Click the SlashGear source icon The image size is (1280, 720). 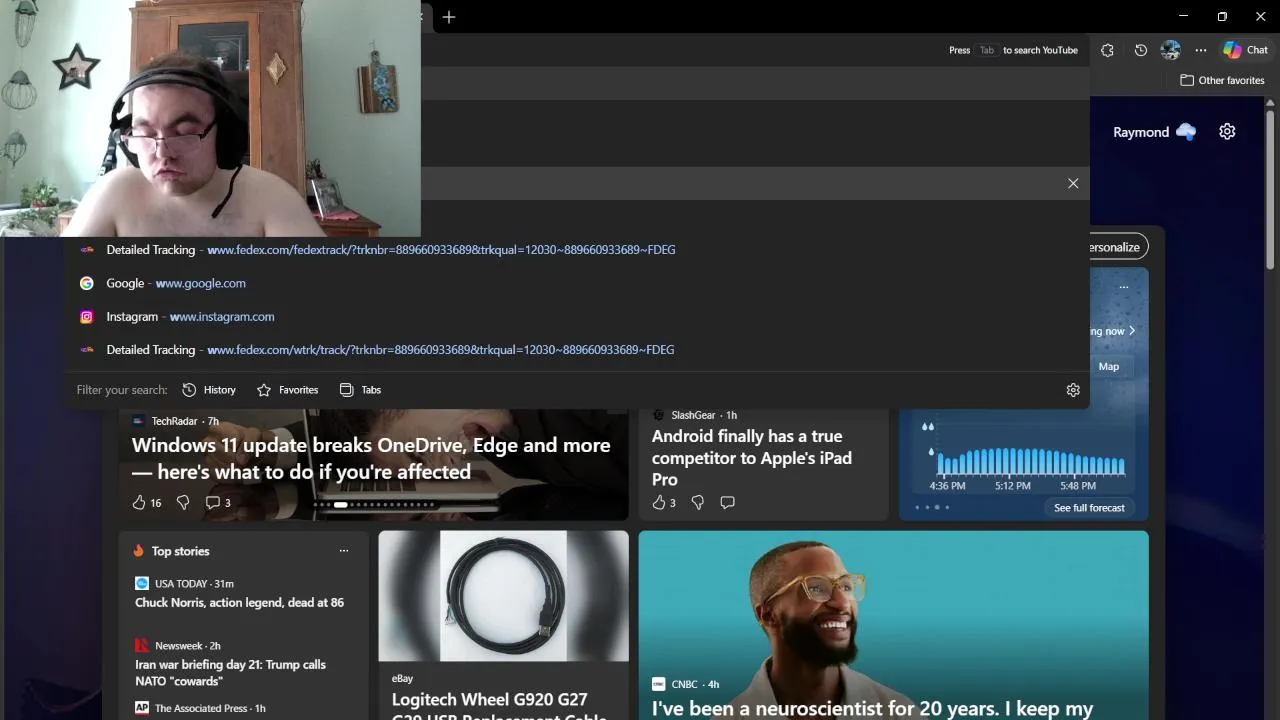coord(658,415)
